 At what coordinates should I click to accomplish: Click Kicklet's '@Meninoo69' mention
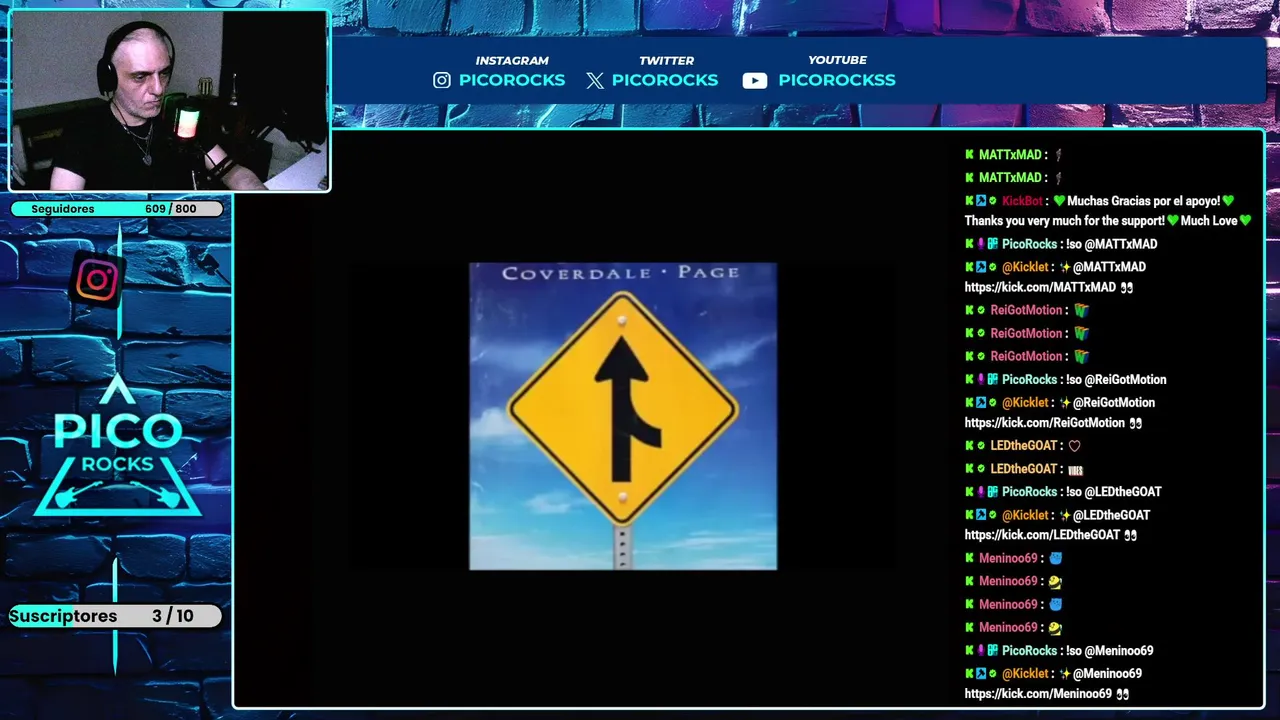coord(1107,674)
